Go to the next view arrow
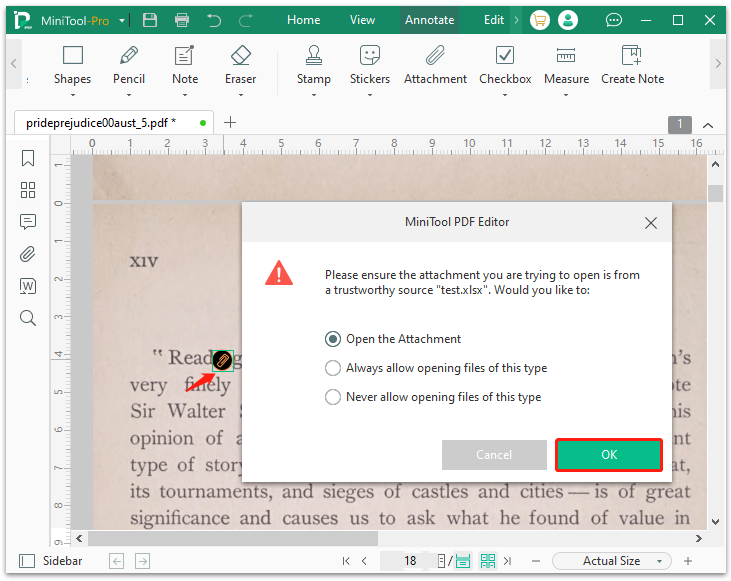This screenshot has width=731, height=581. 143,561
